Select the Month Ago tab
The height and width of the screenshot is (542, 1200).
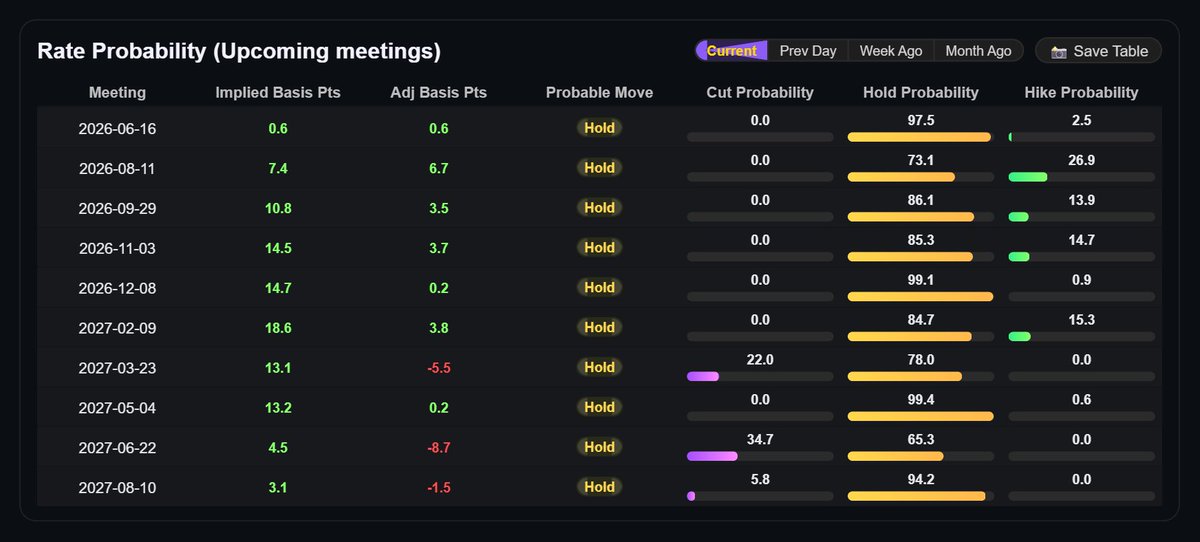click(979, 51)
